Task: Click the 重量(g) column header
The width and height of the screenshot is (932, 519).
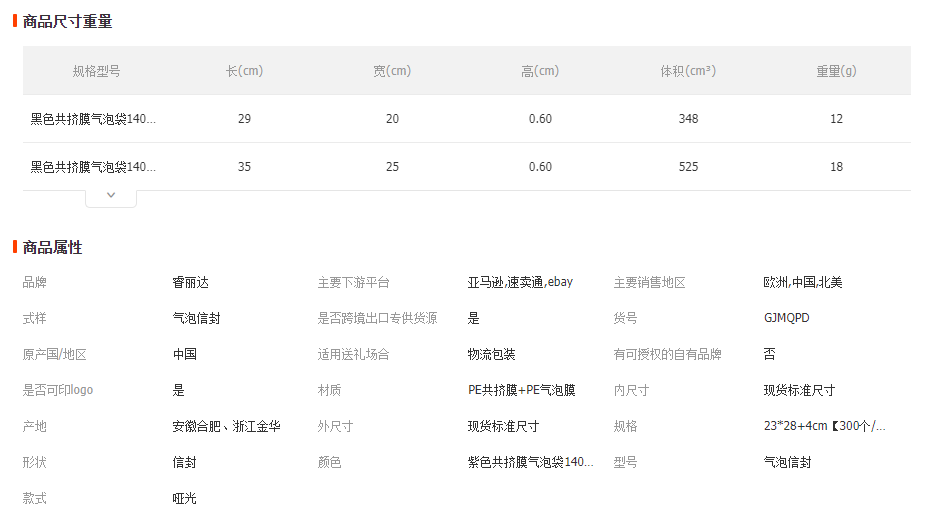Action: coord(836,71)
